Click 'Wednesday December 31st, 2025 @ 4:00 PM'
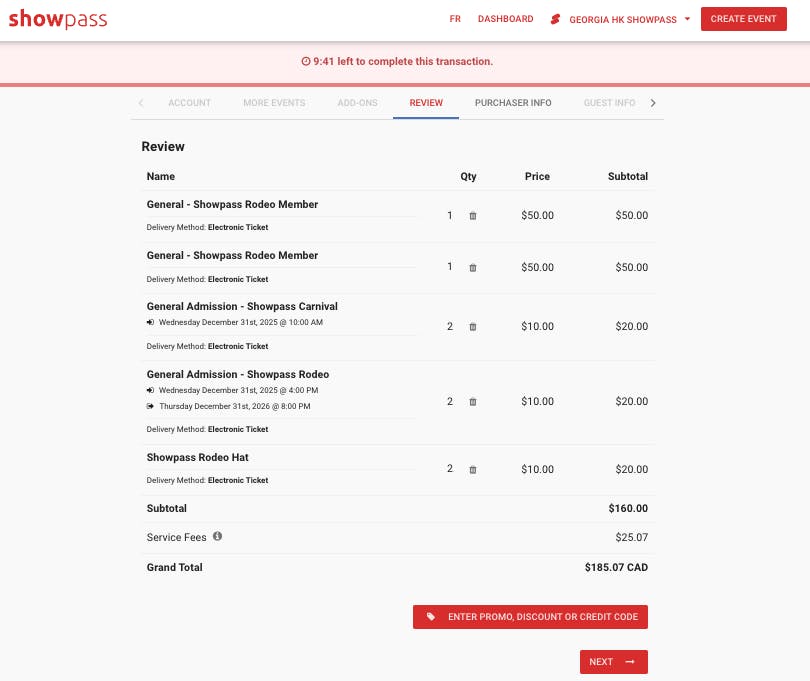This screenshot has height=681, width=810. (239, 391)
